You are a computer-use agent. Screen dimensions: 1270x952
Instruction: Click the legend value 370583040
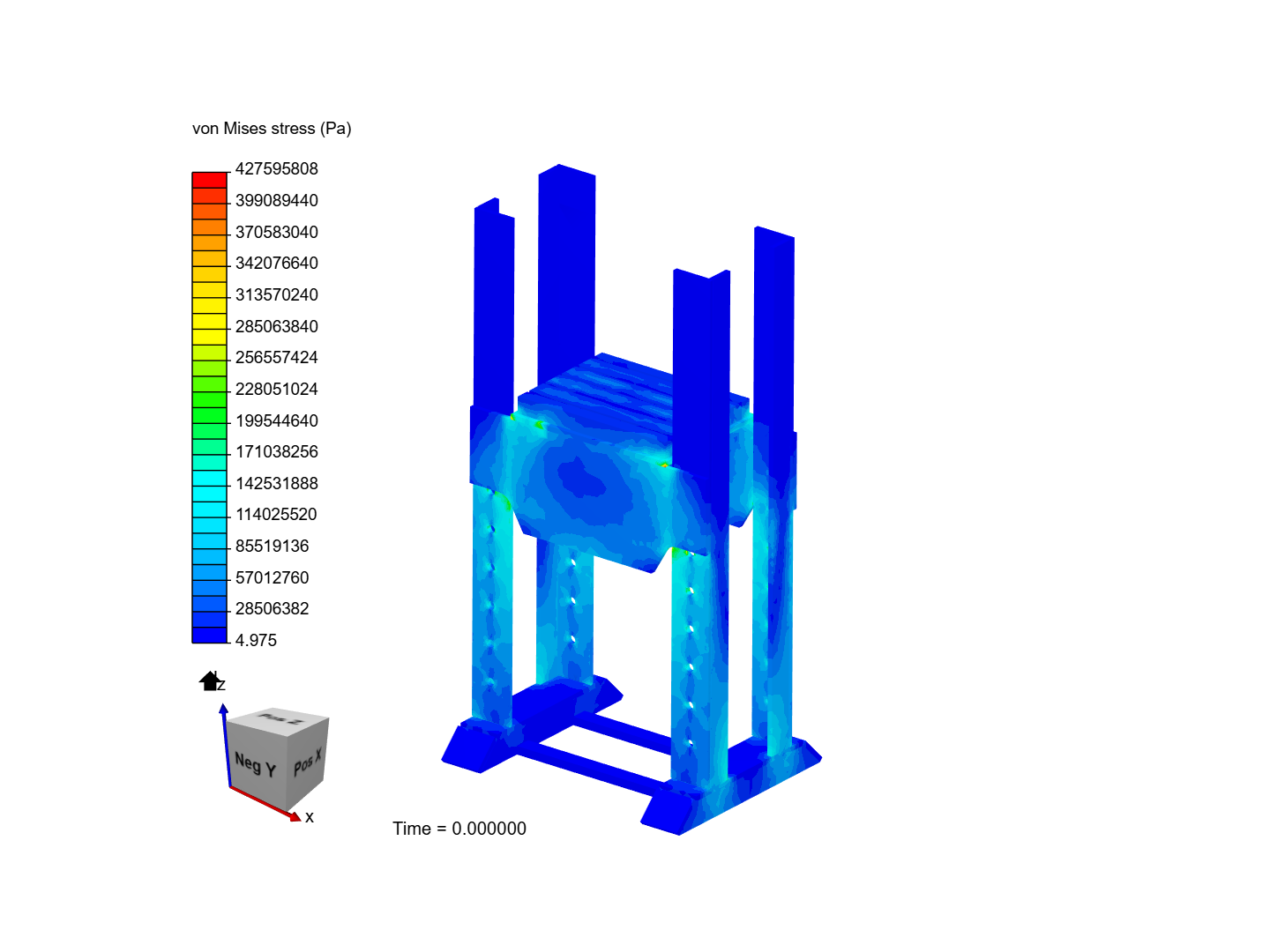coord(277,233)
